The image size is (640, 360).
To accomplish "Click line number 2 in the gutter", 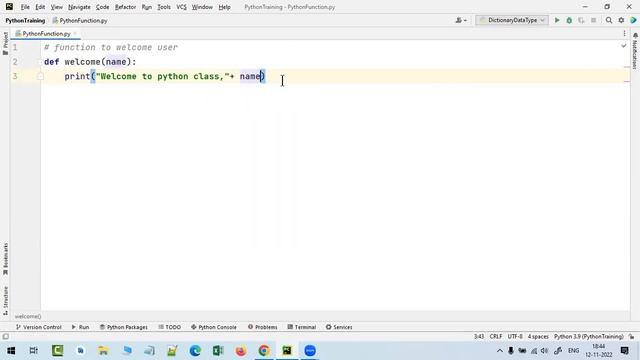I will [x=15, y=62].
